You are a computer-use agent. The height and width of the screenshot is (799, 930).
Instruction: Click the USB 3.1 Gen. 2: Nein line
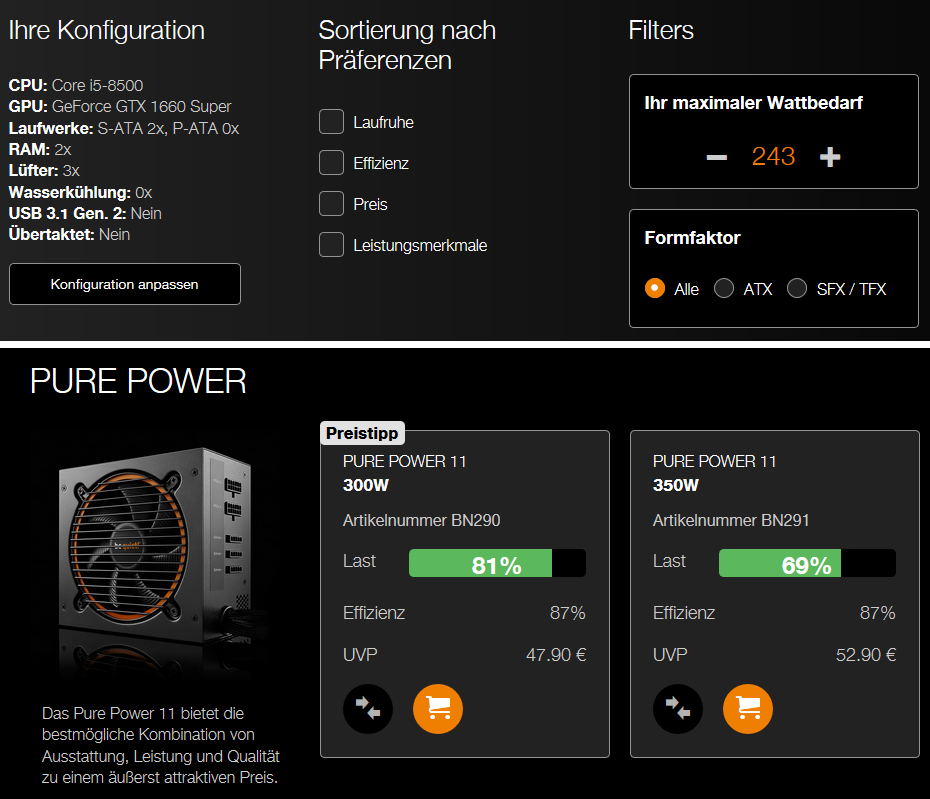[85, 214]
